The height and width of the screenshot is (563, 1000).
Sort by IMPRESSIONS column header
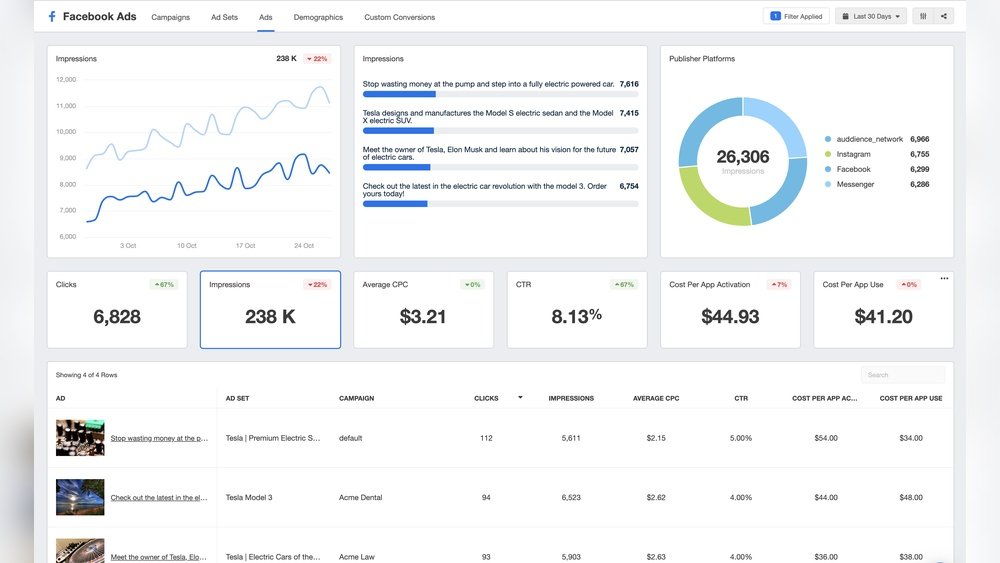point(571,398)
